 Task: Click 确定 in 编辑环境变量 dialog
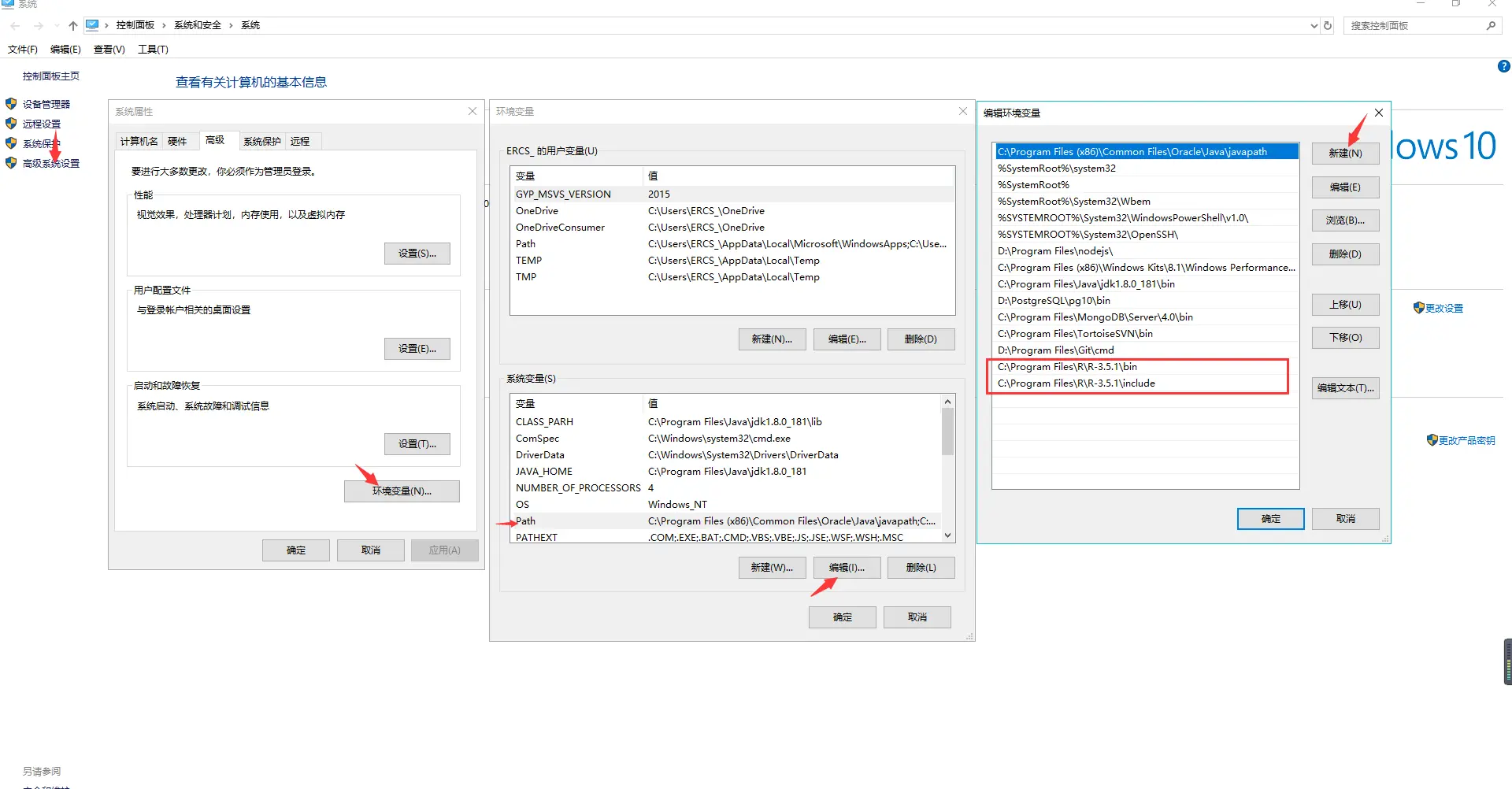coord(1271,519)
